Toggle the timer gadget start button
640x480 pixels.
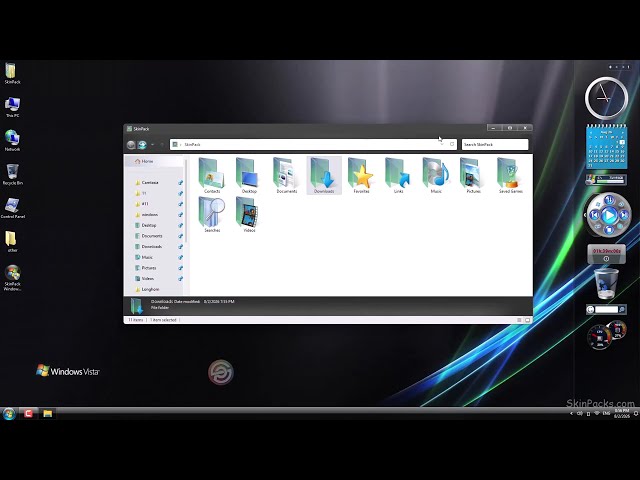pos(606,259)
